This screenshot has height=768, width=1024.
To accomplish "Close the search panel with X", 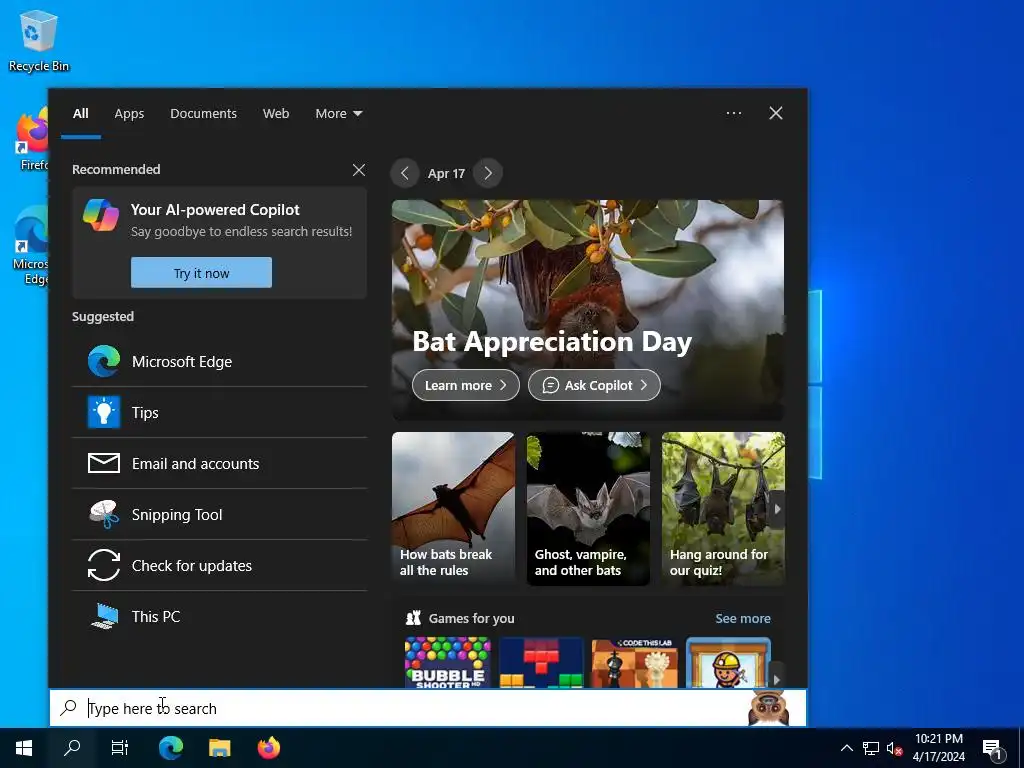I will (x=776, y=113).
